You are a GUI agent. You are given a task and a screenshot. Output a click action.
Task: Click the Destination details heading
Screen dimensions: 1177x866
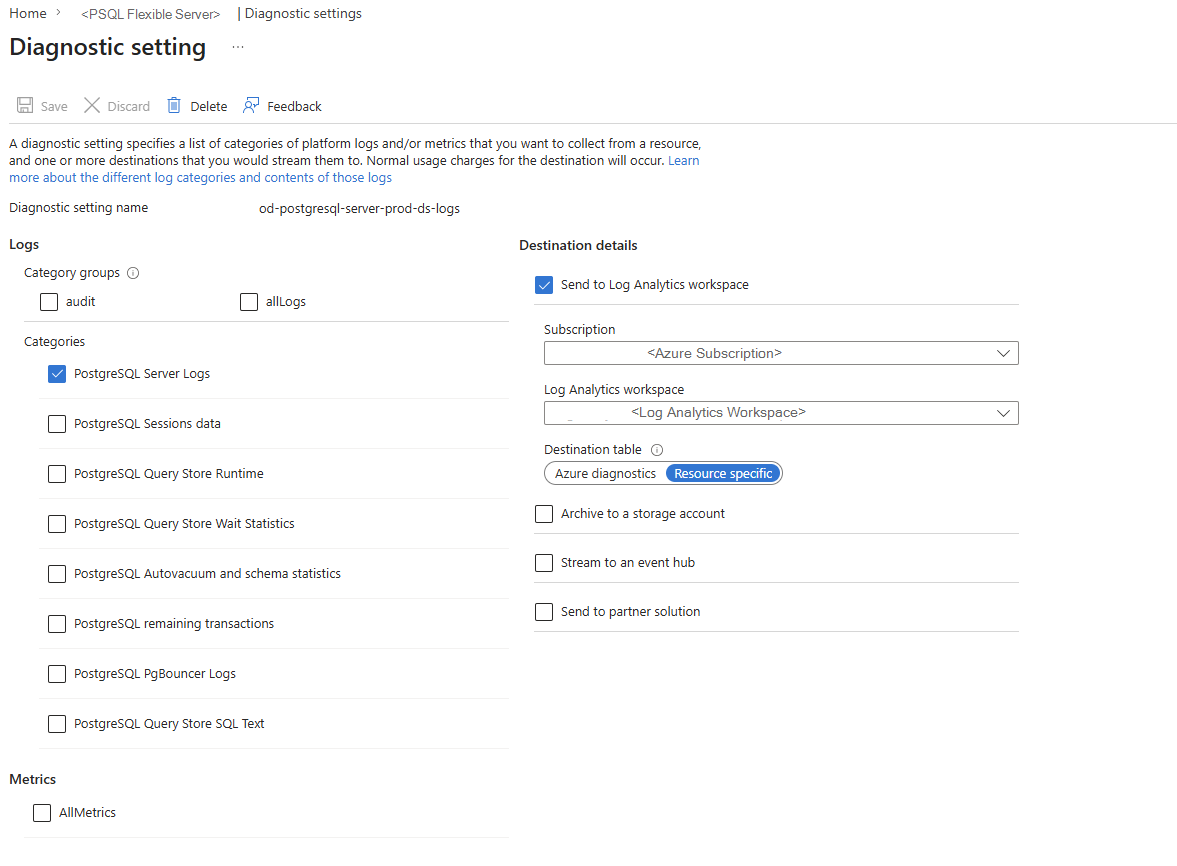coord(578,245)
